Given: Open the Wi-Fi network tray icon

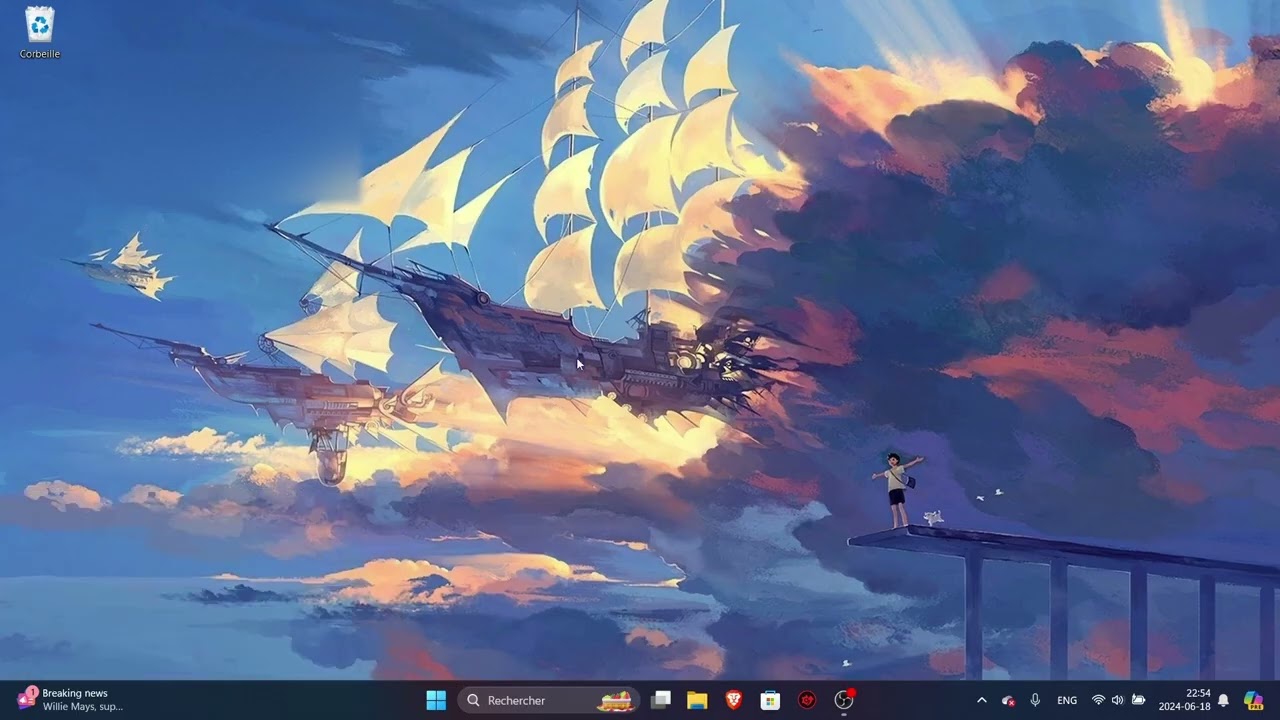Looking at the screenshot, I should pyautogui.click(x=1098, y=700).
